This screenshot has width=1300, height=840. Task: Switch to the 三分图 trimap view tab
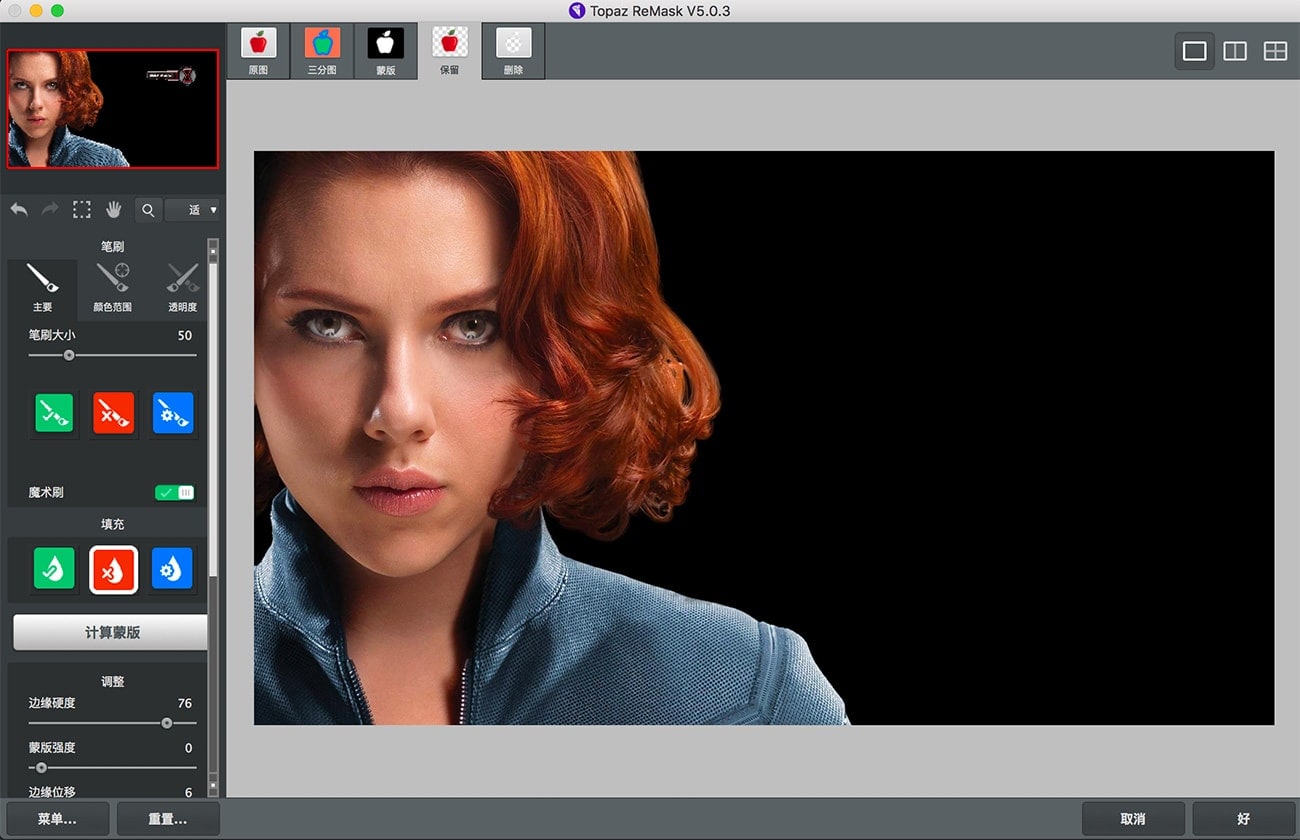click(322, 52)
